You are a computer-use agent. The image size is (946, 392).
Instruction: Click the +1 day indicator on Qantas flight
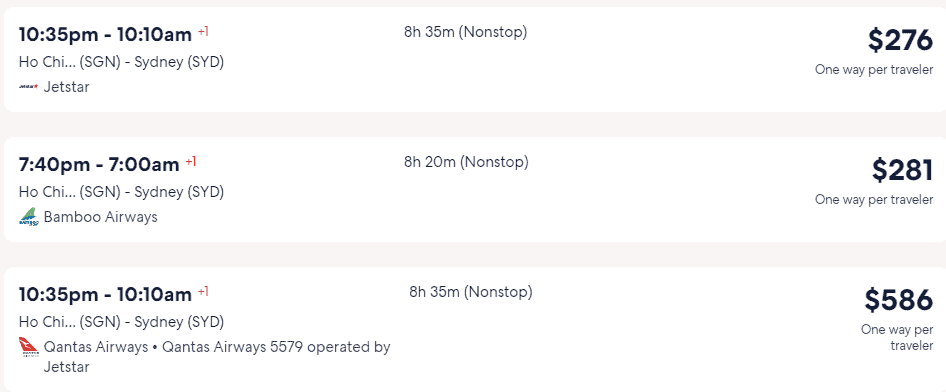point(203,292)
